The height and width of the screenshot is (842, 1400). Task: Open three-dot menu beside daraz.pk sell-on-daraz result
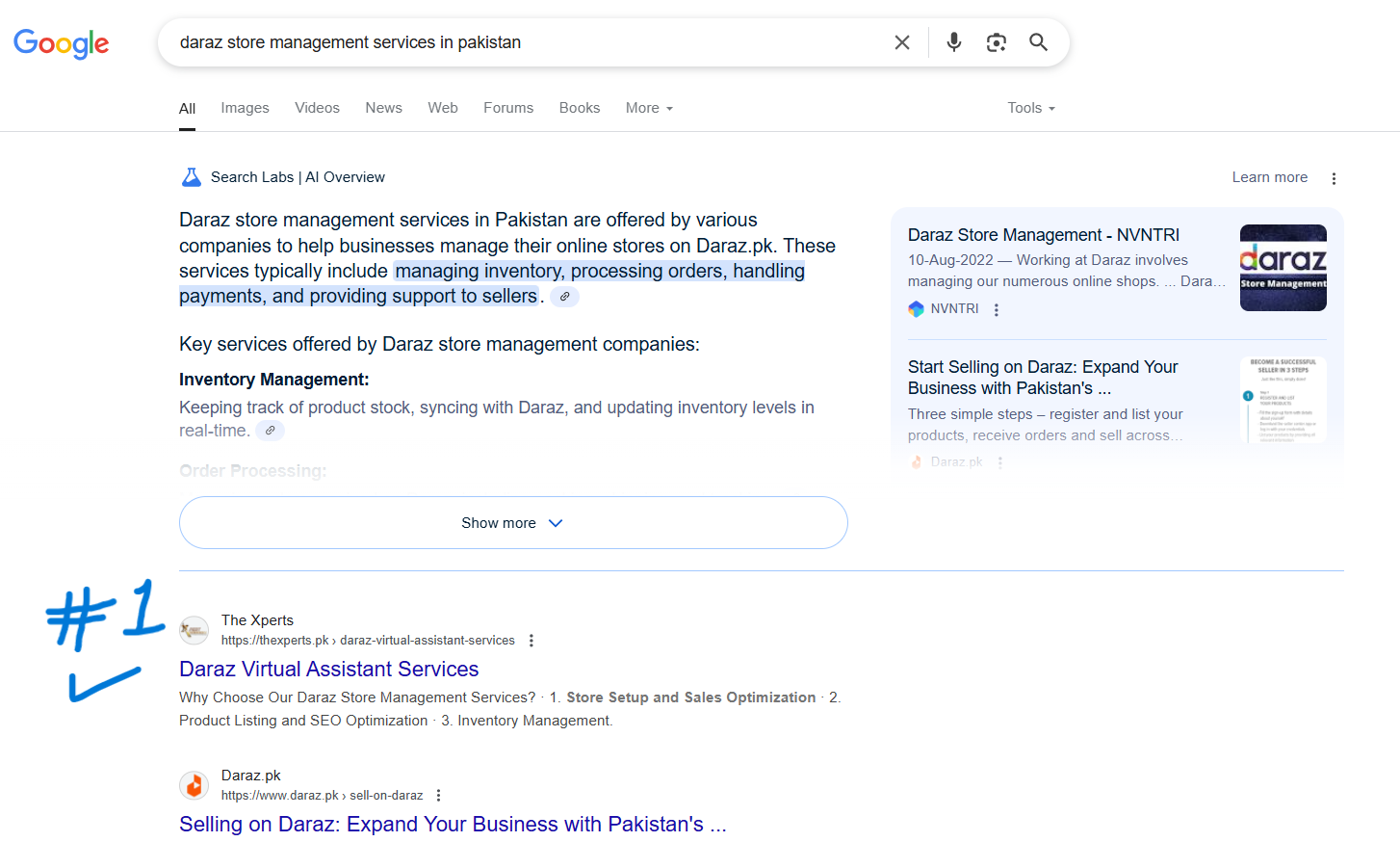(439, 796)
